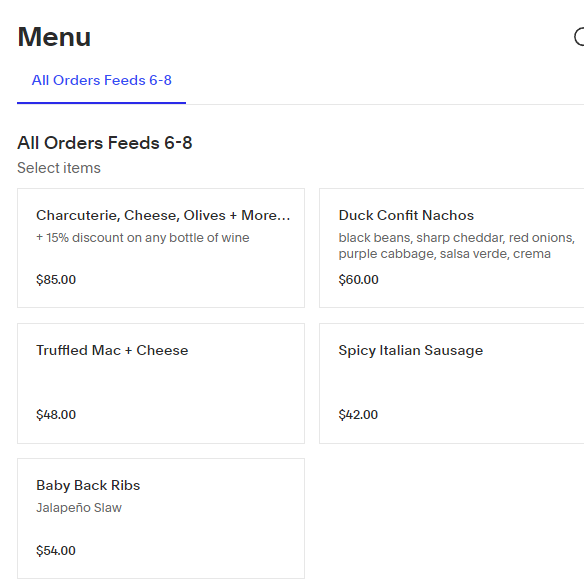Click the black beans, sharp cheddar description
Viewport: 584px width, 588px height.
(x=456, y=246)
